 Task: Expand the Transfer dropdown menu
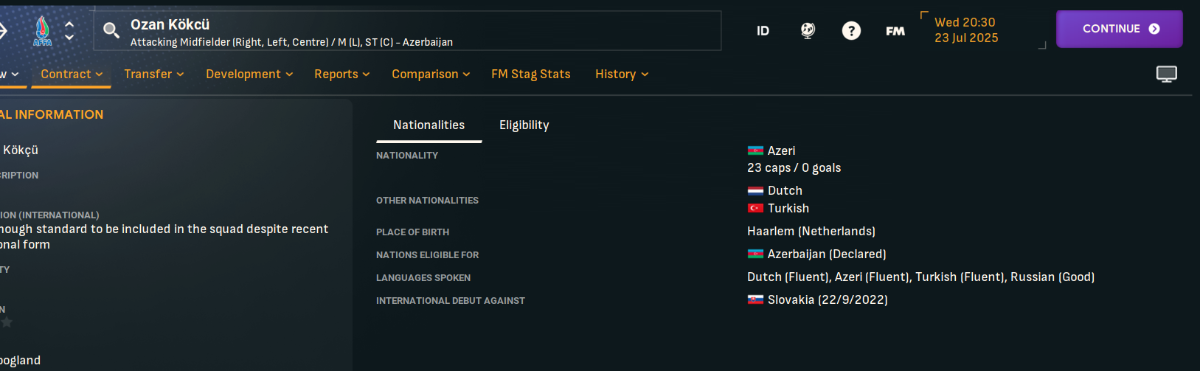coord(154,74)
